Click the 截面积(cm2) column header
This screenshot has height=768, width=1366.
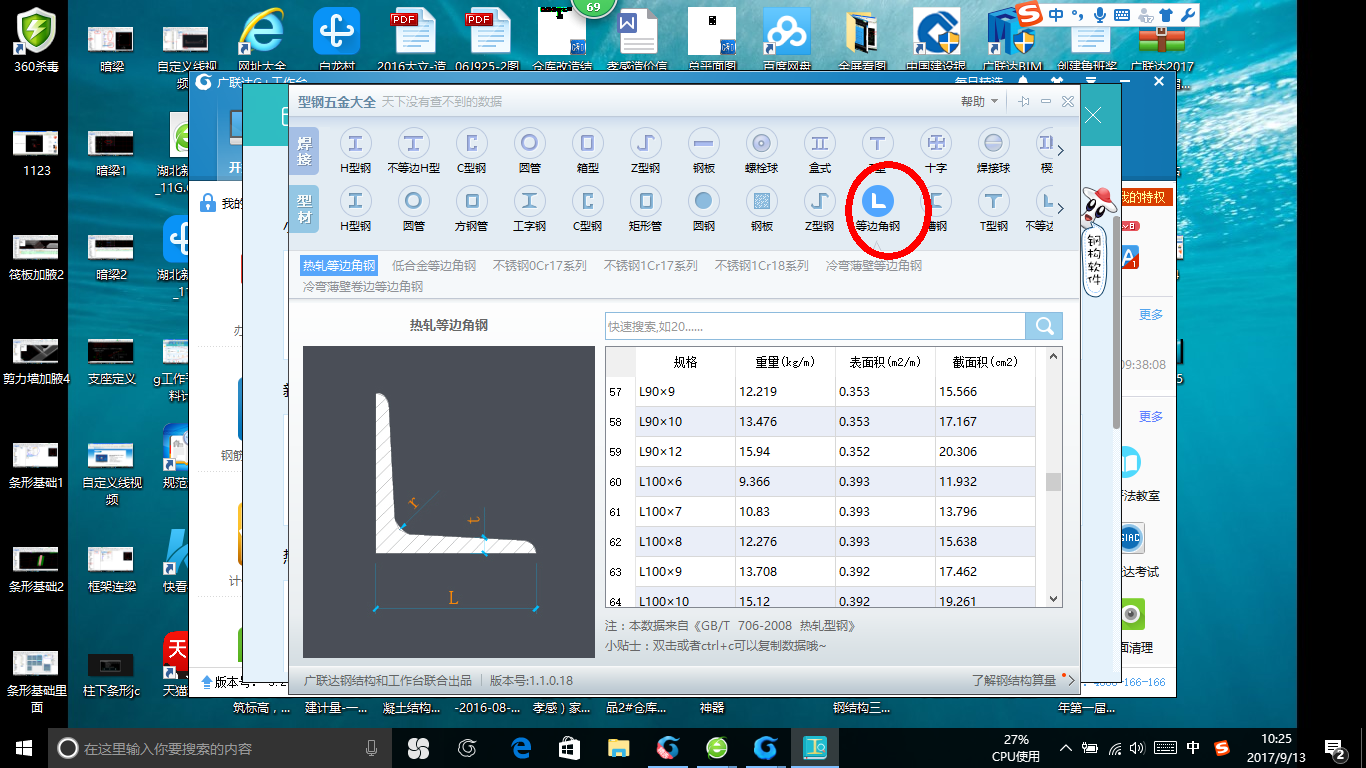985,362
